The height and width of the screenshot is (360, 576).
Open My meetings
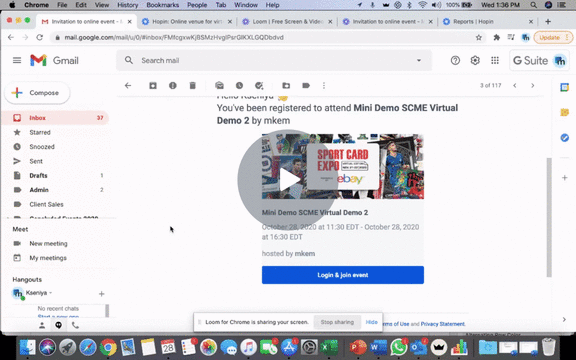(x=48, y=258)
